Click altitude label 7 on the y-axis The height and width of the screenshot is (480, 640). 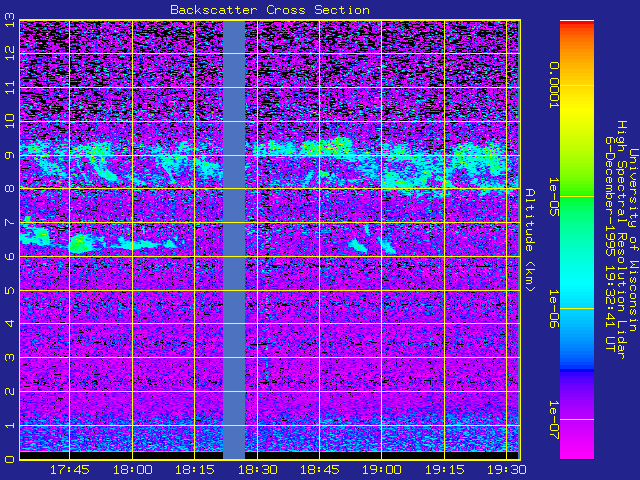point(9,223)
